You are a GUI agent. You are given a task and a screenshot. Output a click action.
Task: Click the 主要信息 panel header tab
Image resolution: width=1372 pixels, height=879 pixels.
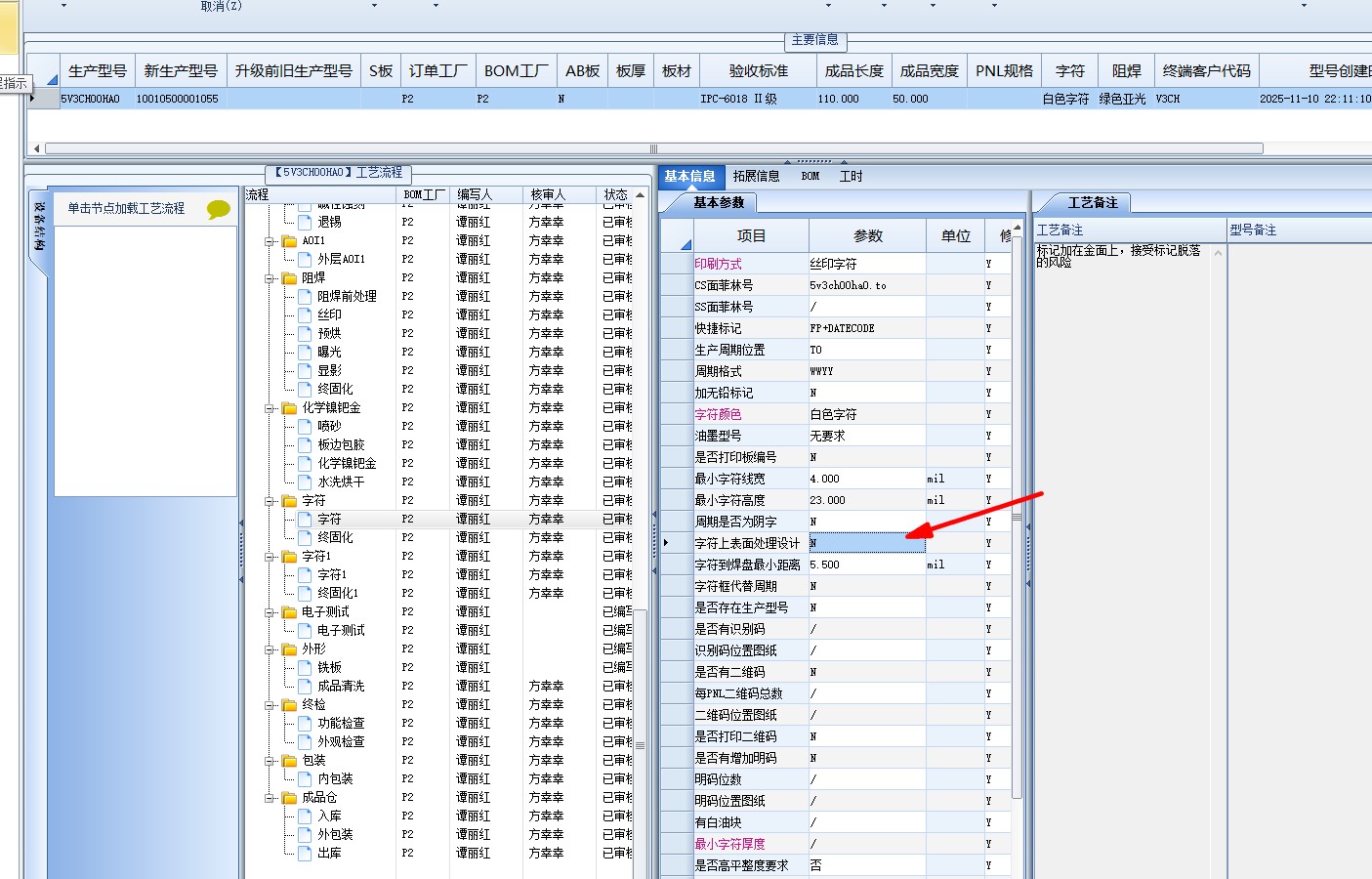[x=815, y=40]
